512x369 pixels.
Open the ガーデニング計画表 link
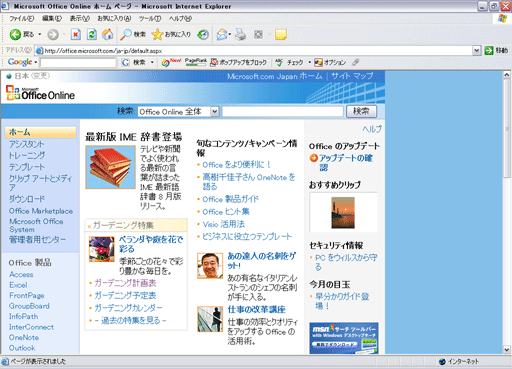125,283
